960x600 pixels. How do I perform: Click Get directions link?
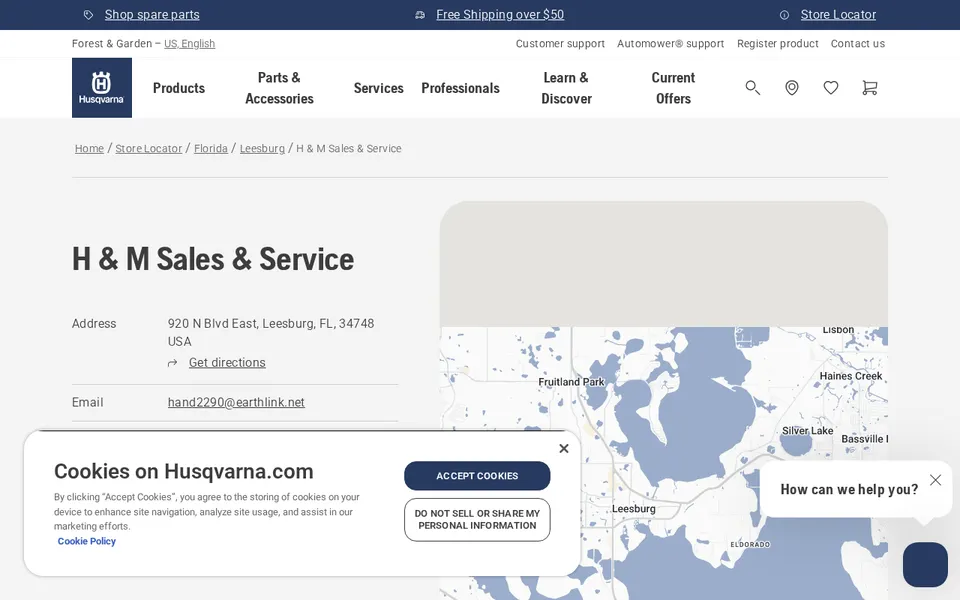[x=227, y=362]
